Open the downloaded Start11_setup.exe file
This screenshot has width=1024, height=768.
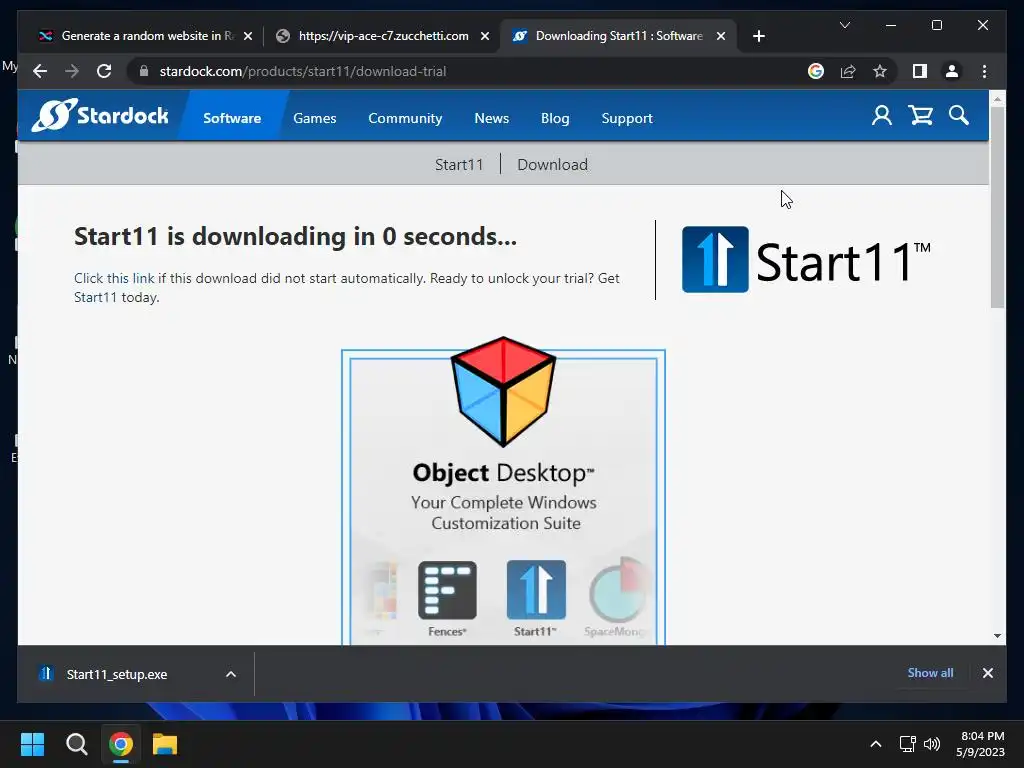coord(116,674)
